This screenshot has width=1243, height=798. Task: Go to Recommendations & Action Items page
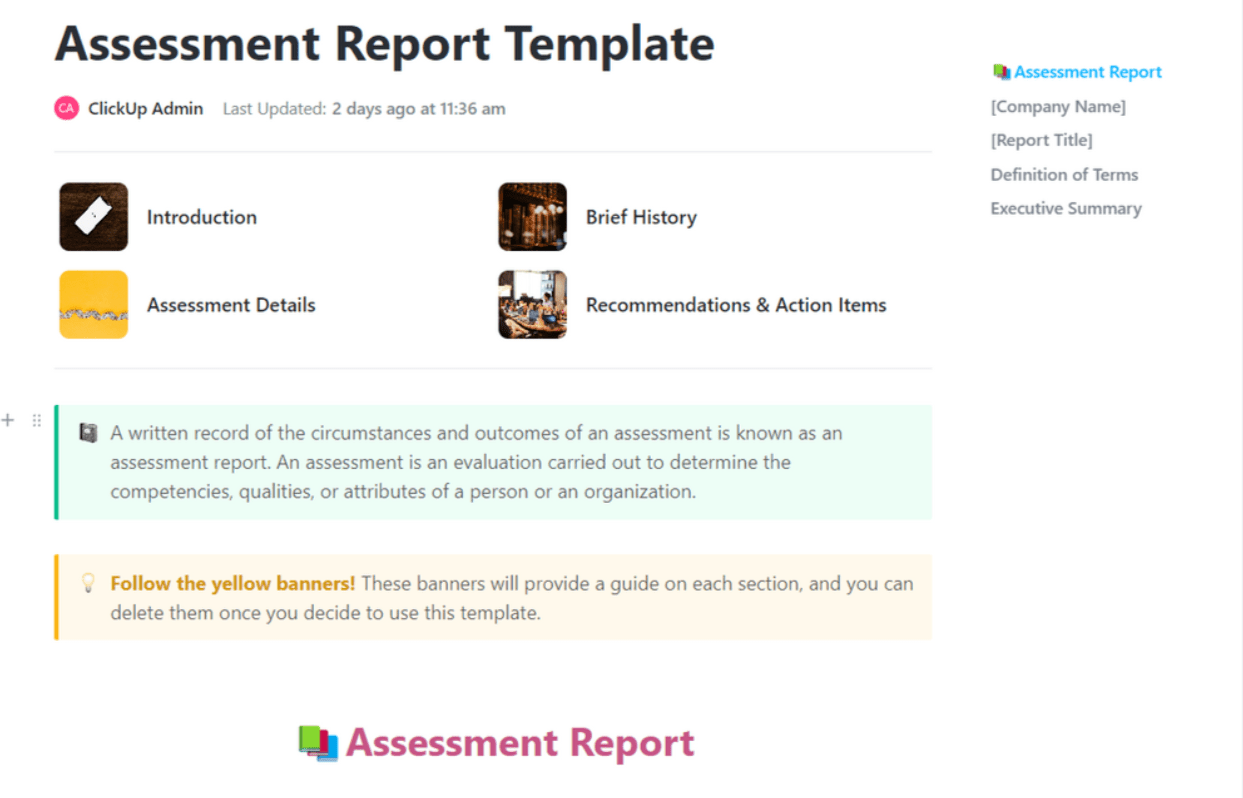(x=736, y=305)
